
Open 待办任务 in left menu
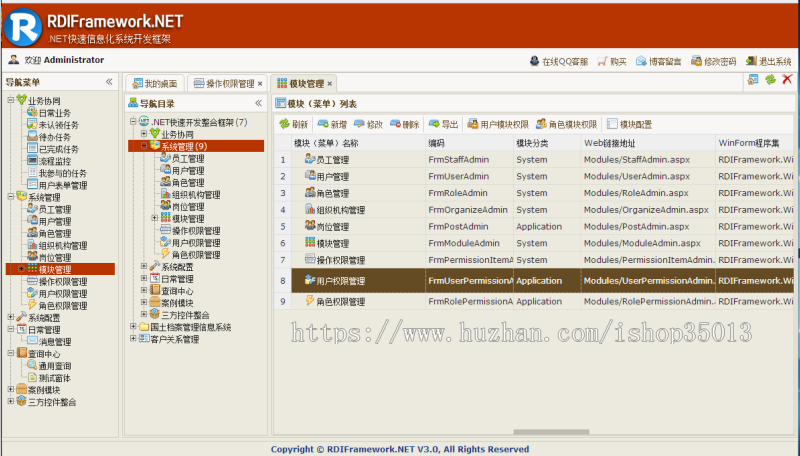tap(55, 137)
